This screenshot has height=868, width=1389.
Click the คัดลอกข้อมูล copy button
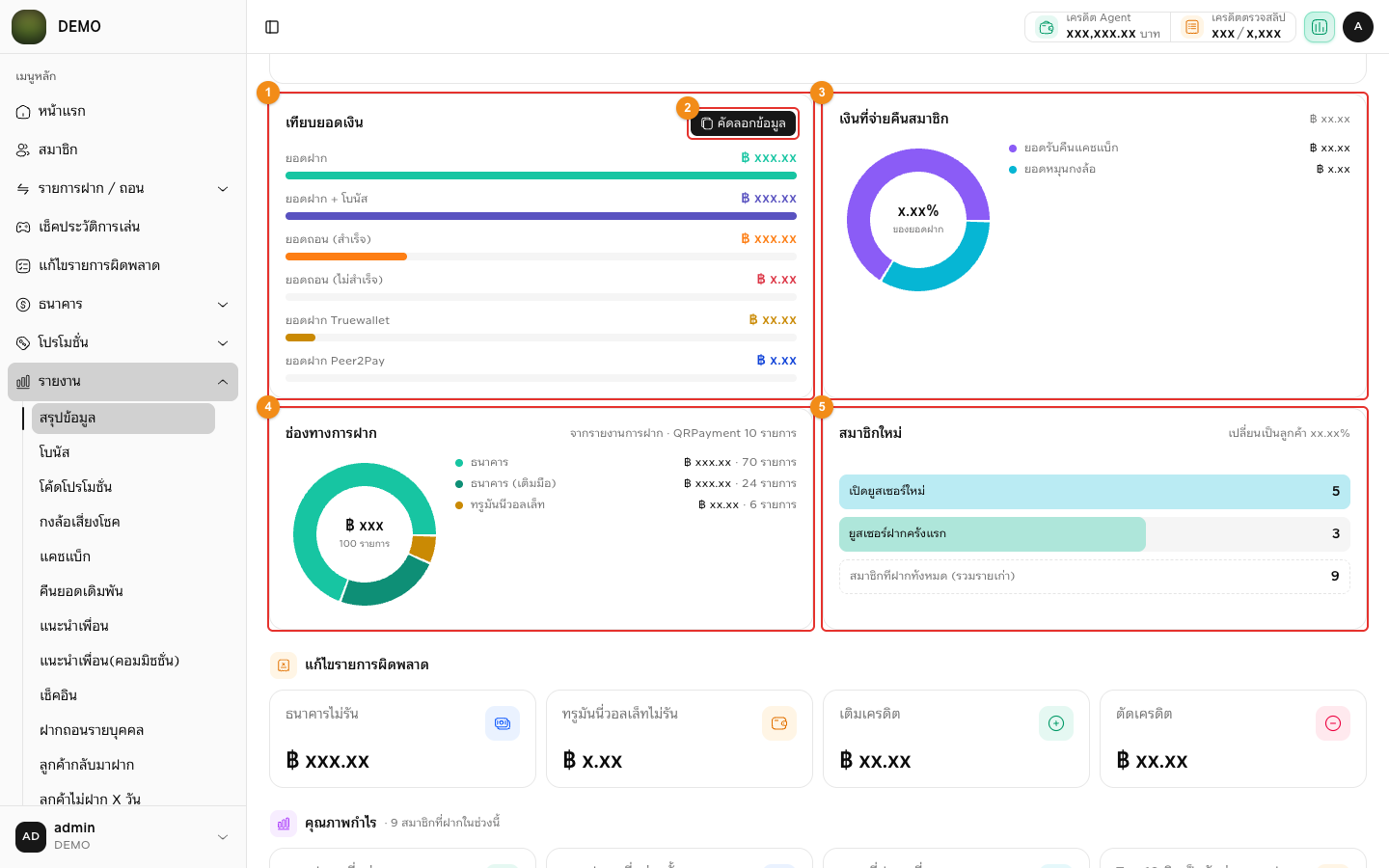pos(743,123)
